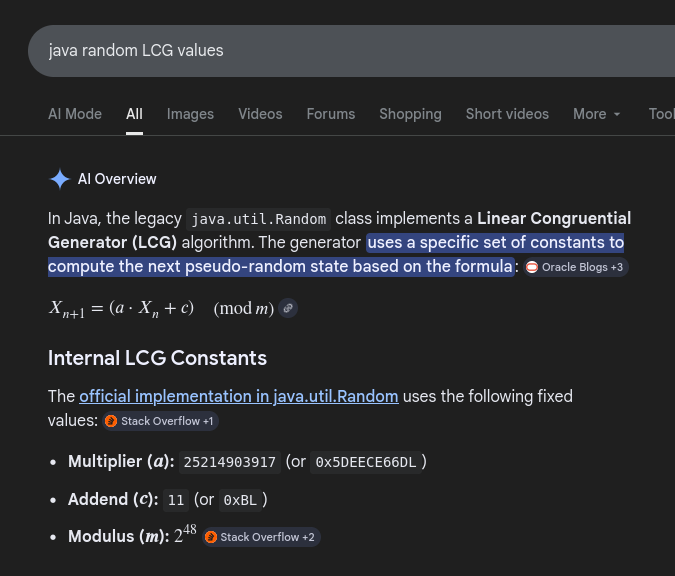
Task: Click the addend value 11
Action: (176, 500)
